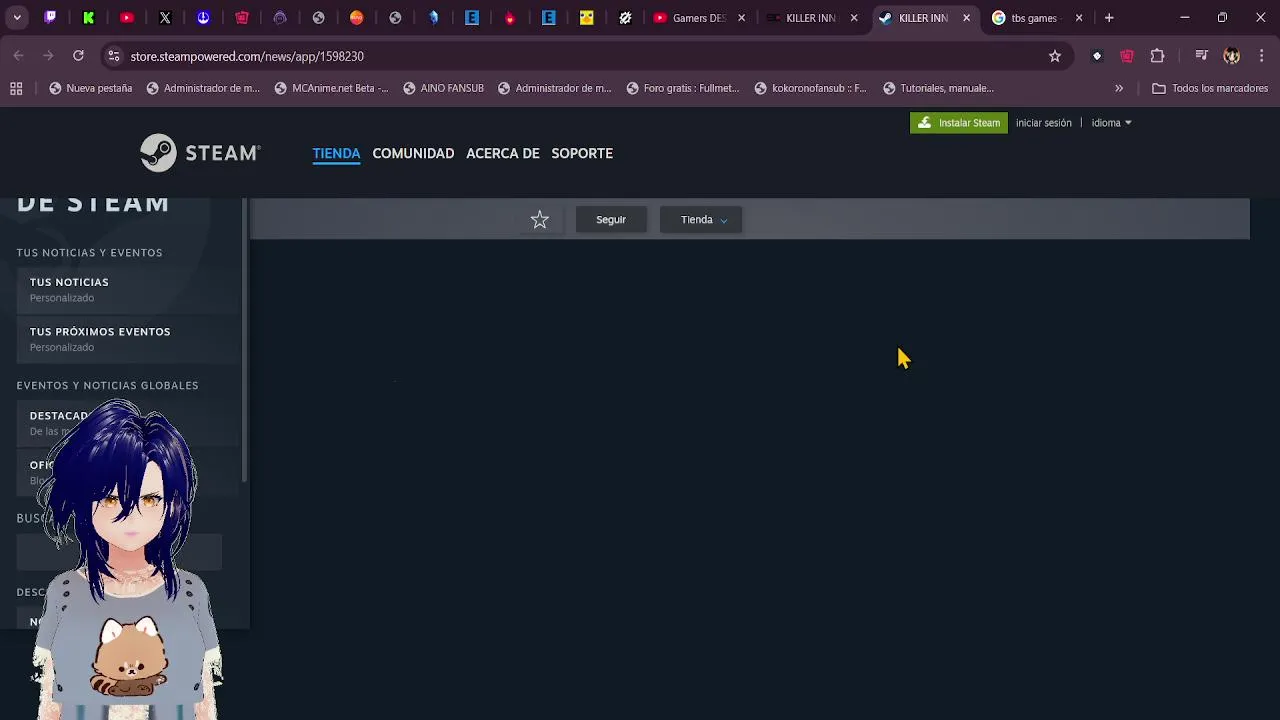Open Nueva pestaña bookmark
1280x720 pixels.
(x=90, y=88)
